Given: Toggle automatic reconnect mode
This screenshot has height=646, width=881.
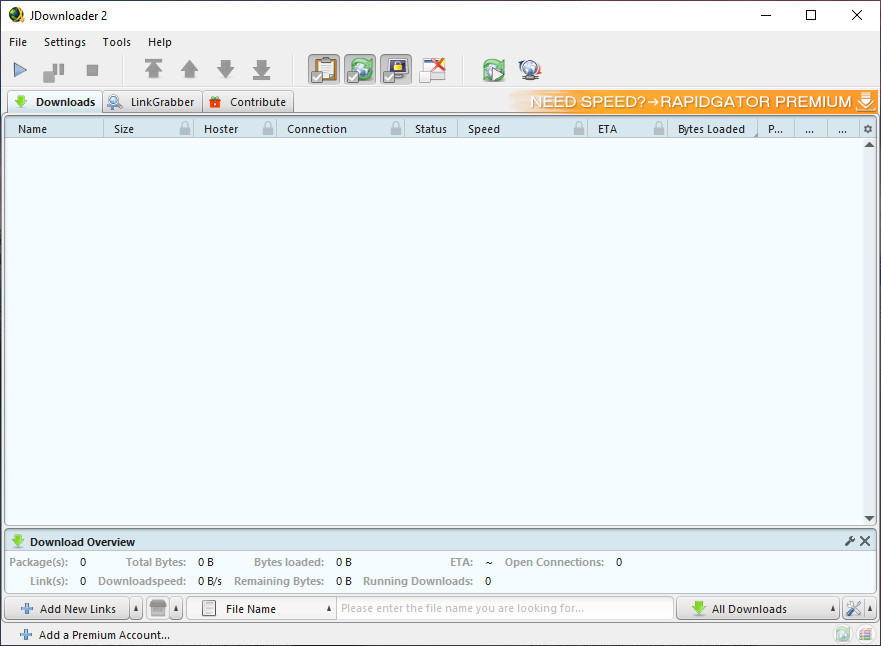Looking at the screenshot, I should pos(359,69).
